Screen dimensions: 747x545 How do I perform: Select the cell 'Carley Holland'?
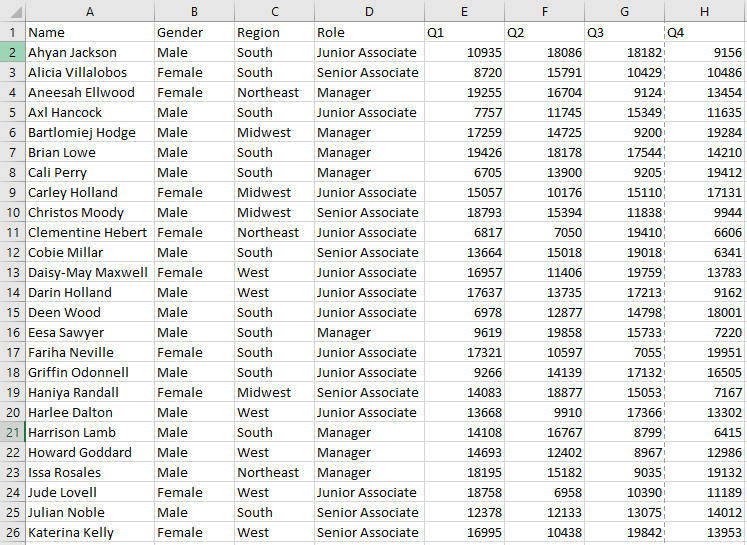pyautogui.click(x=90, y=192)
